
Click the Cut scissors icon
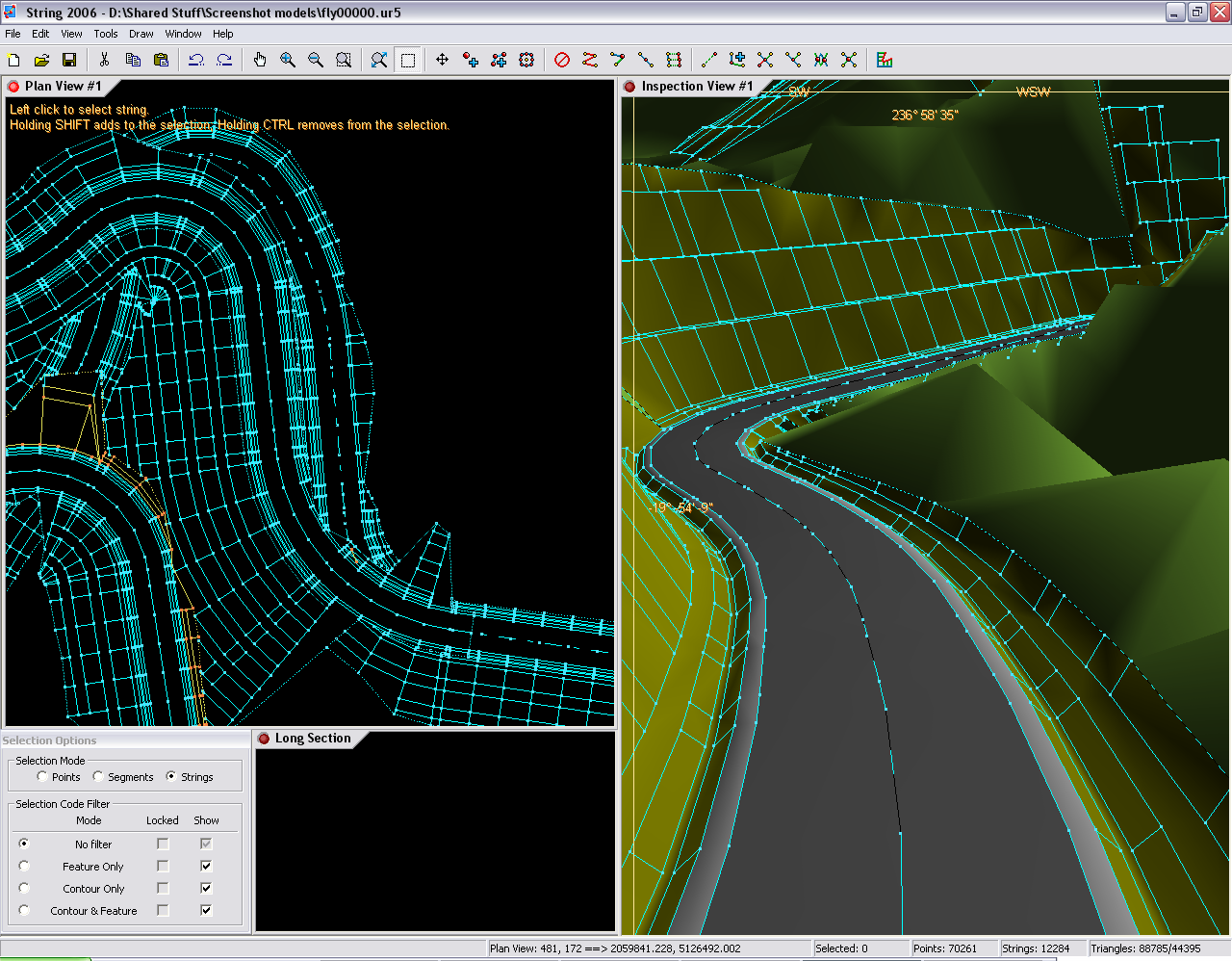[104, 60]
